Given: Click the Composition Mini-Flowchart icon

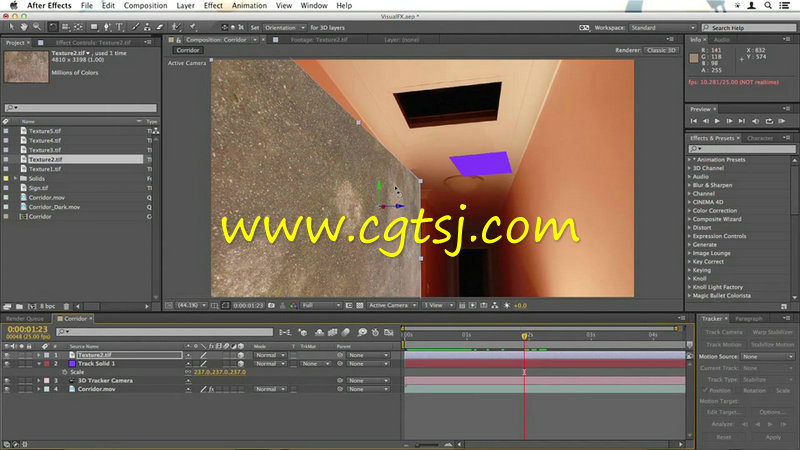Looking at the screenshot, I should click(x=285, y=332).
